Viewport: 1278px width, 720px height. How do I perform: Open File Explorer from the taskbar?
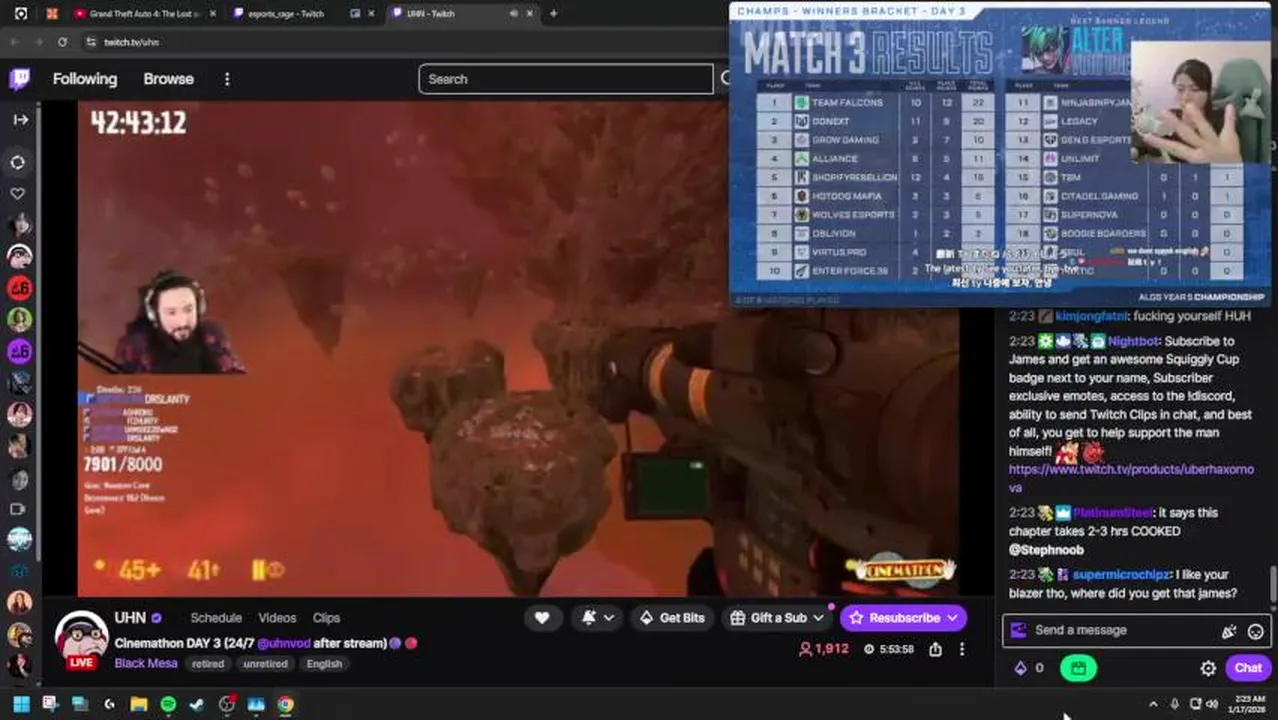click(139, 704)
